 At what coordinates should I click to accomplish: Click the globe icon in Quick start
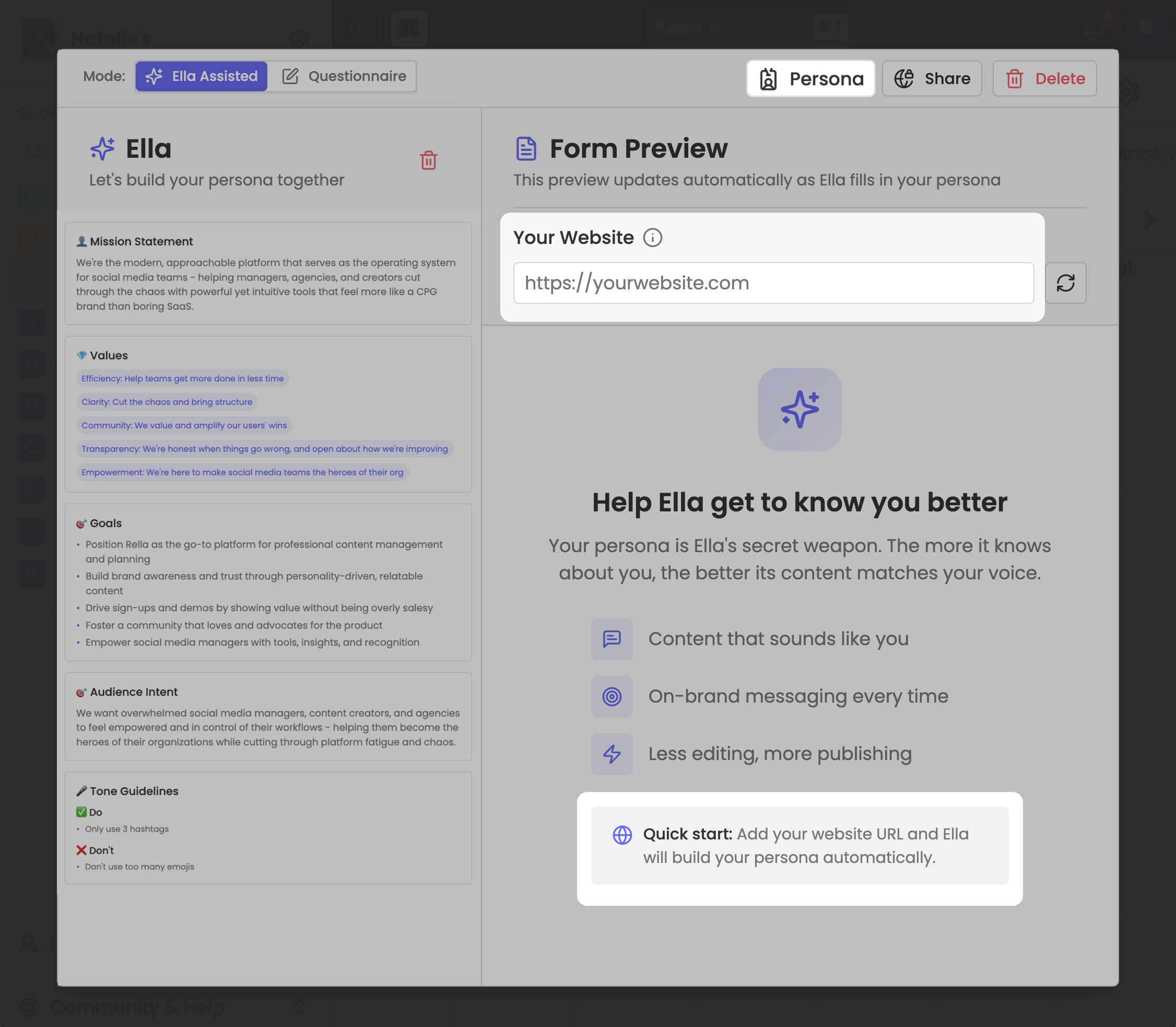[622, 835]
